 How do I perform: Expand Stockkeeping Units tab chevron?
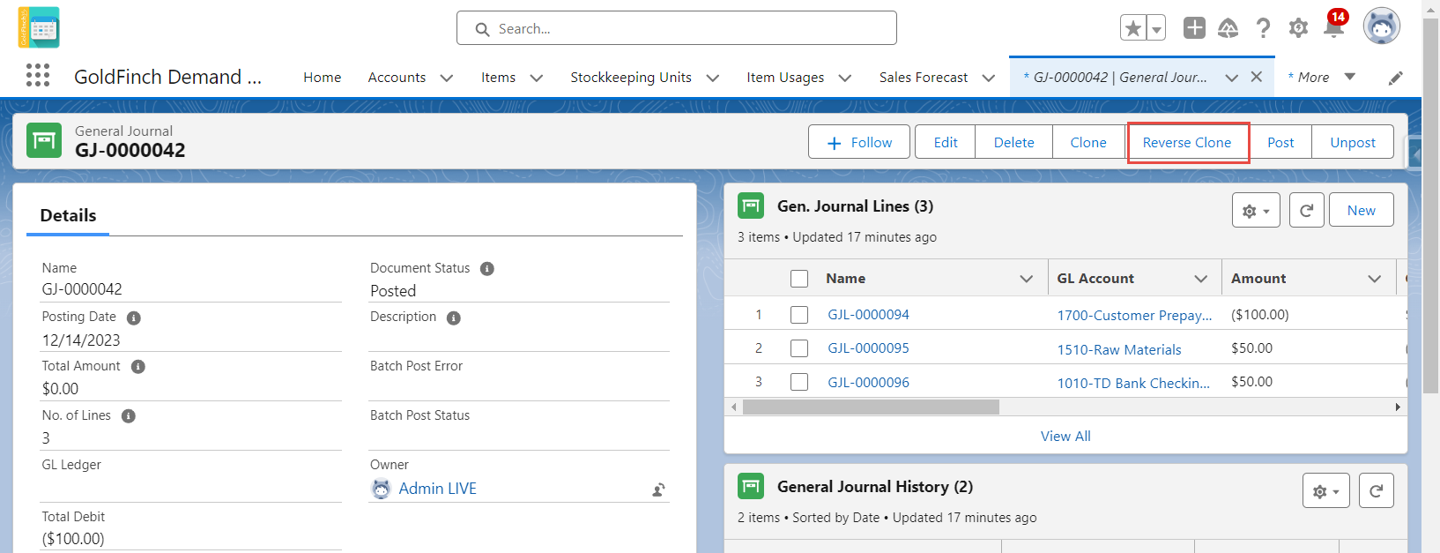[x=712, y=78]
